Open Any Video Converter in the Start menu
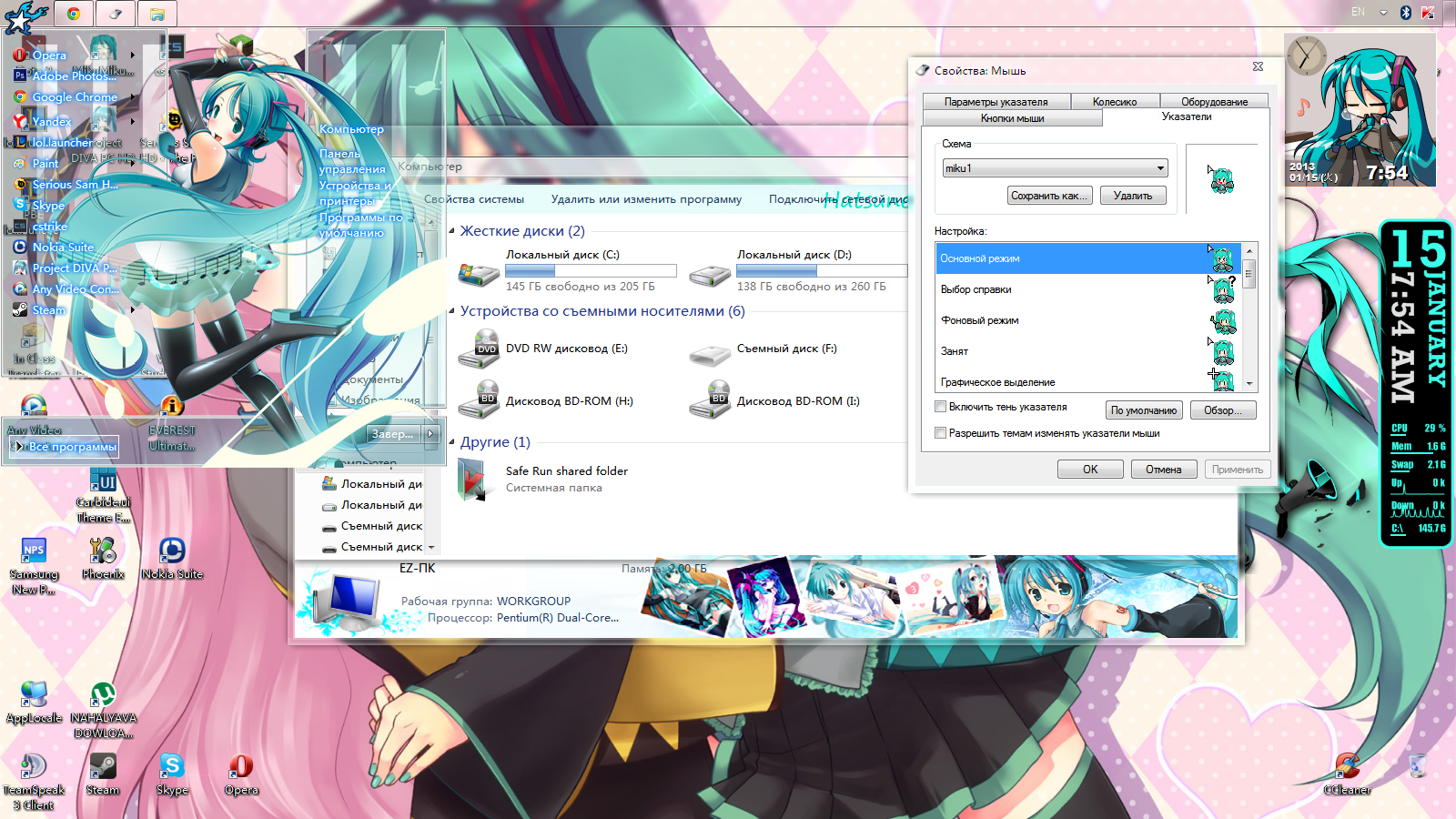The width and height of the screenshot is (1456, 819). tap(66, 289)
